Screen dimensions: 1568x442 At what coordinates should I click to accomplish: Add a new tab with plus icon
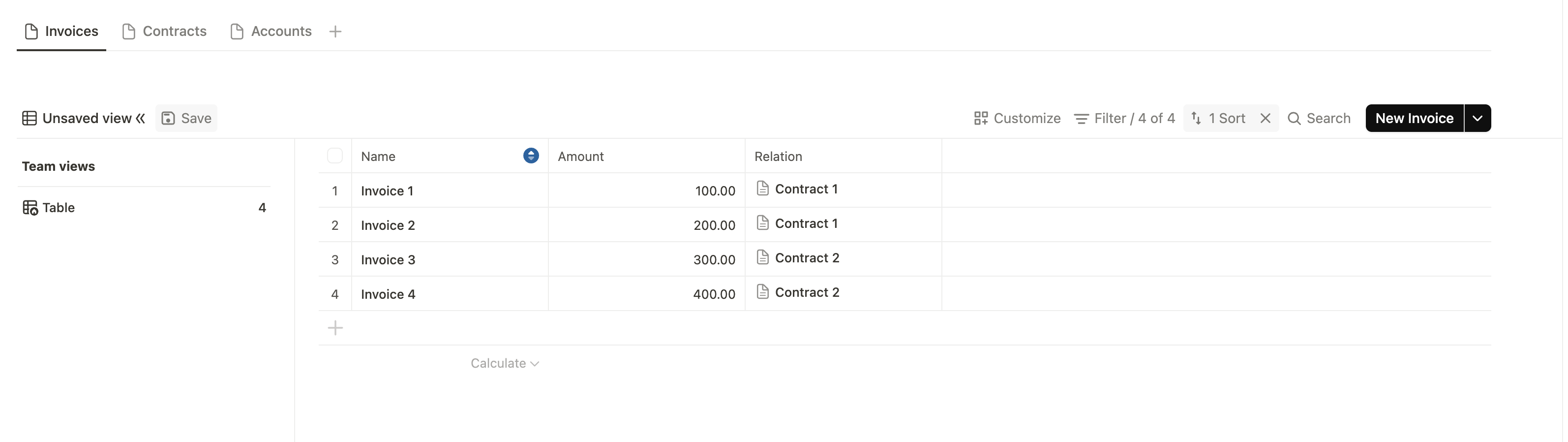click(x=335, y=31)
